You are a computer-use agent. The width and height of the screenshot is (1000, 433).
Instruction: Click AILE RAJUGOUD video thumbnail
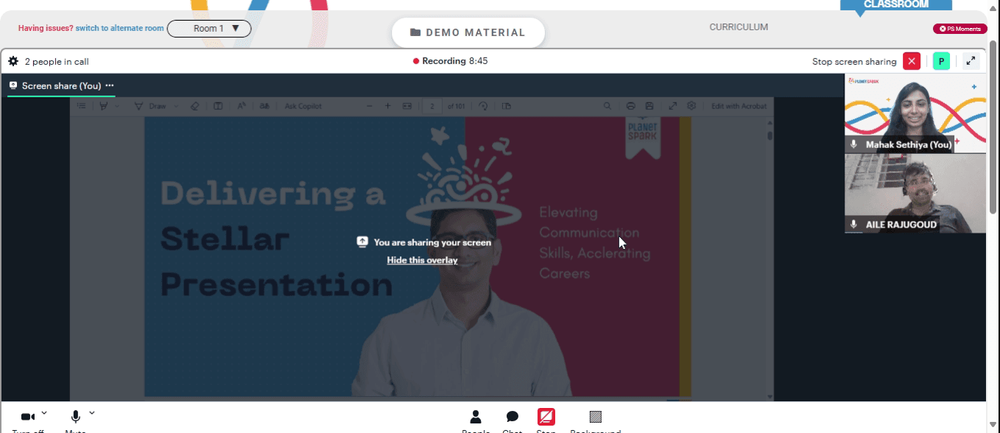915,193
